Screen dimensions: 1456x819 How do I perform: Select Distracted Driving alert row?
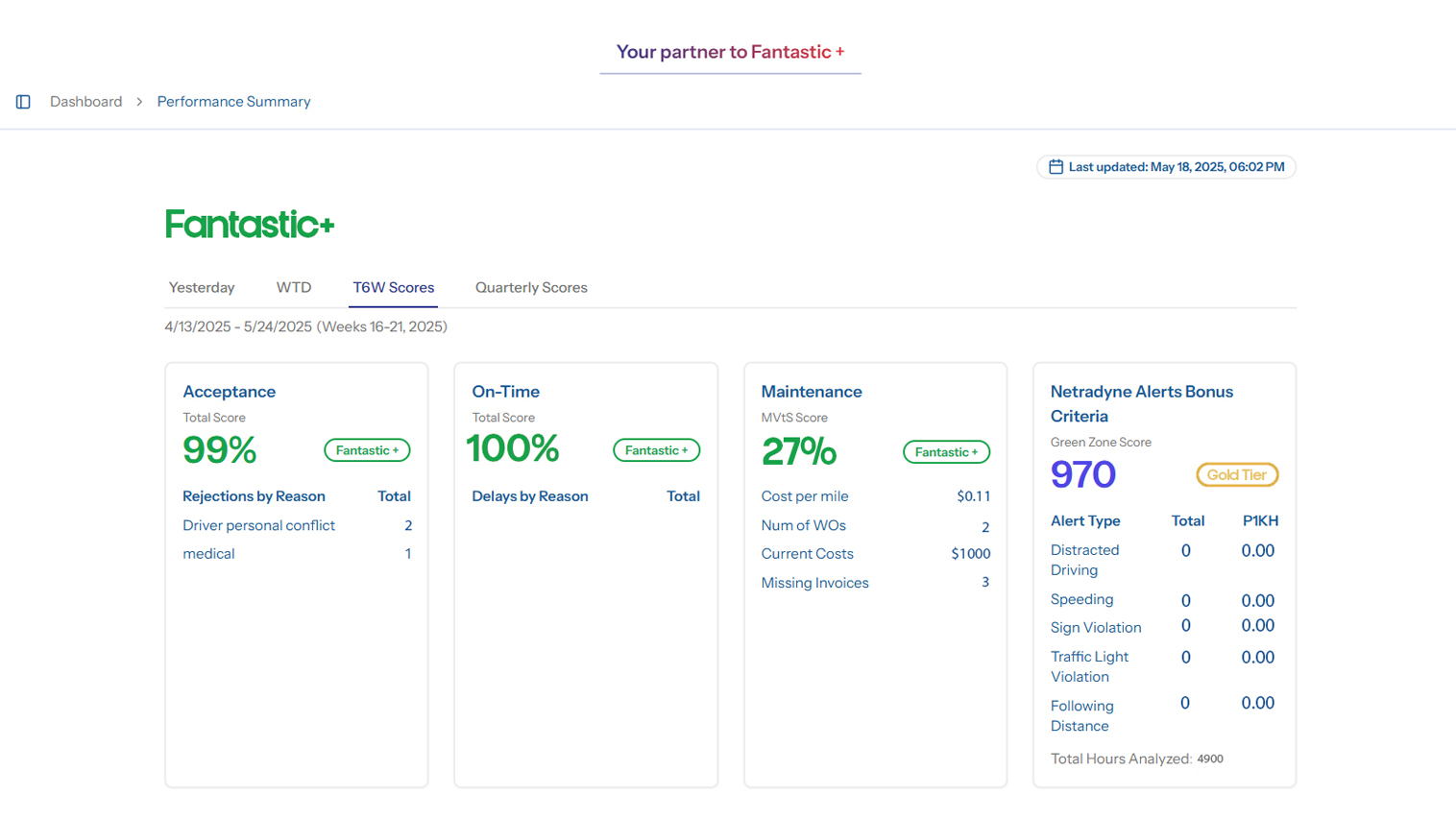point(1164,560)
